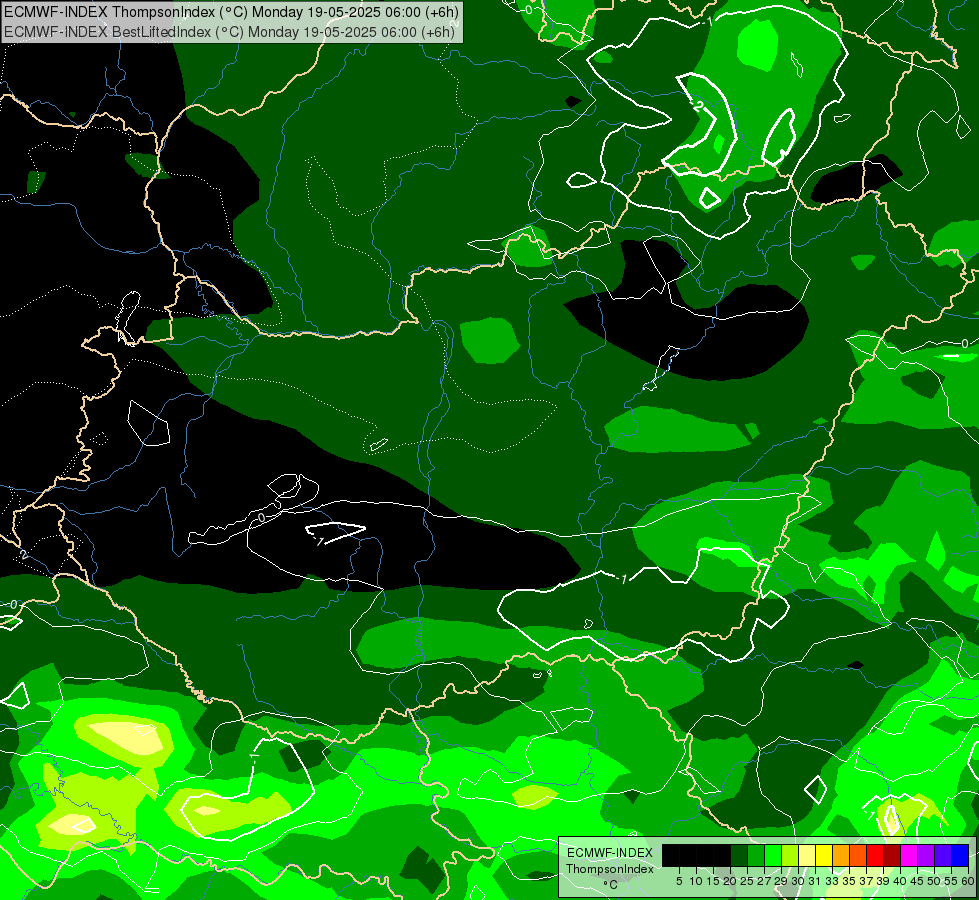This screenshot has height=900, width=979.
Task: Click the legend tick value 45
Action: click(918, 881)
